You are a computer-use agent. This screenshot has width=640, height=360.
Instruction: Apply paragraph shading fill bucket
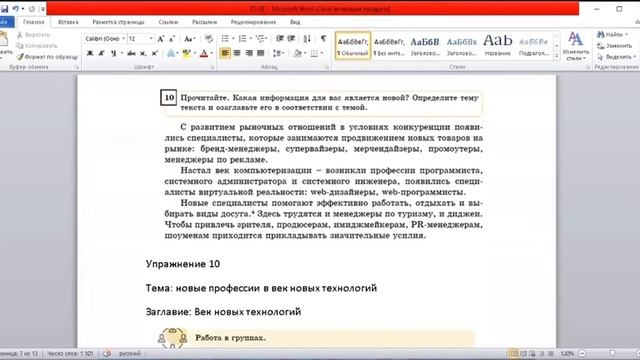(x=298, y=53)
